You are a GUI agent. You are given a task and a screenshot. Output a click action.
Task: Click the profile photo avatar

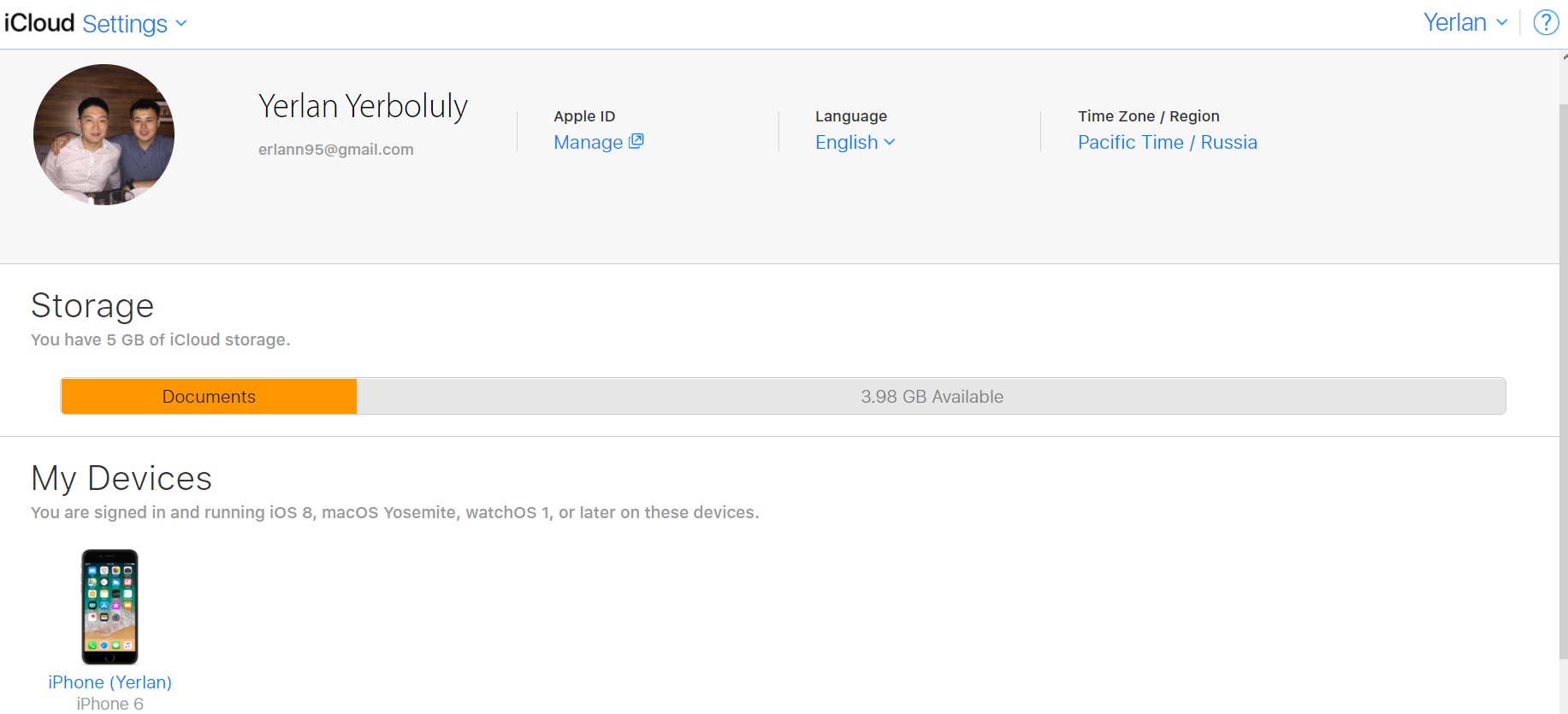(104, 134)
